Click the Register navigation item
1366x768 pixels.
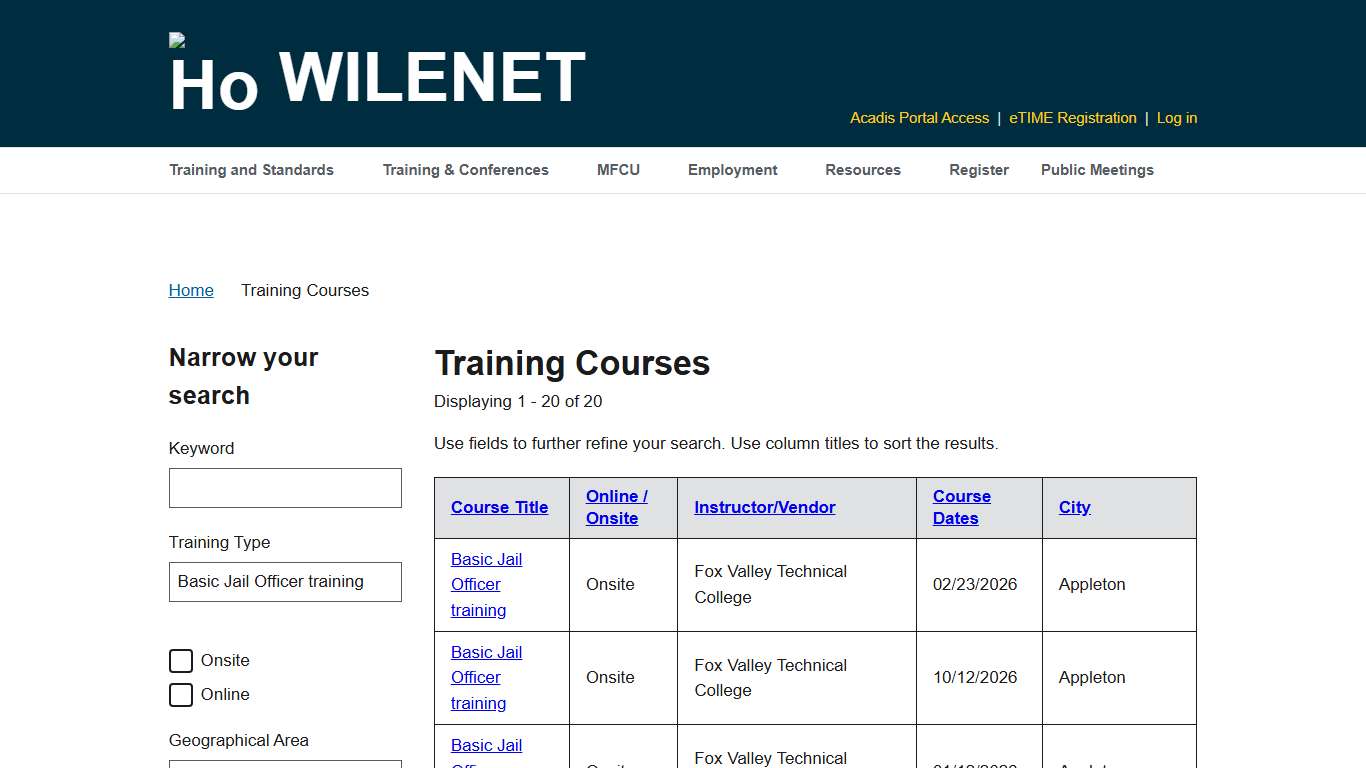[979, 170]
